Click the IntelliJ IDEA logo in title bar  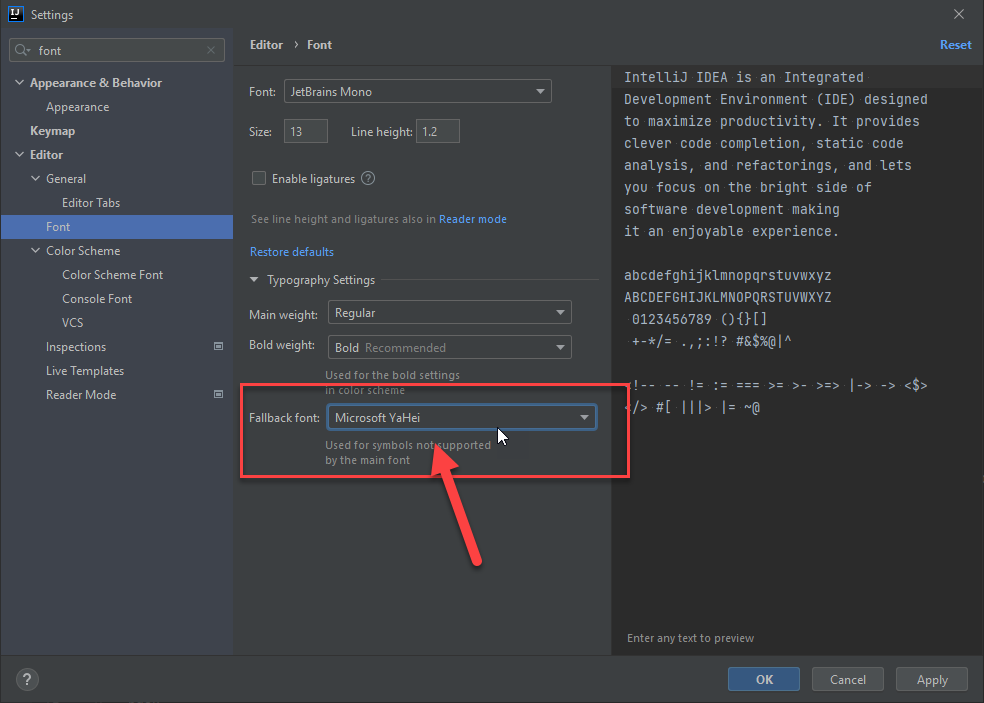(x=16, y=14)
